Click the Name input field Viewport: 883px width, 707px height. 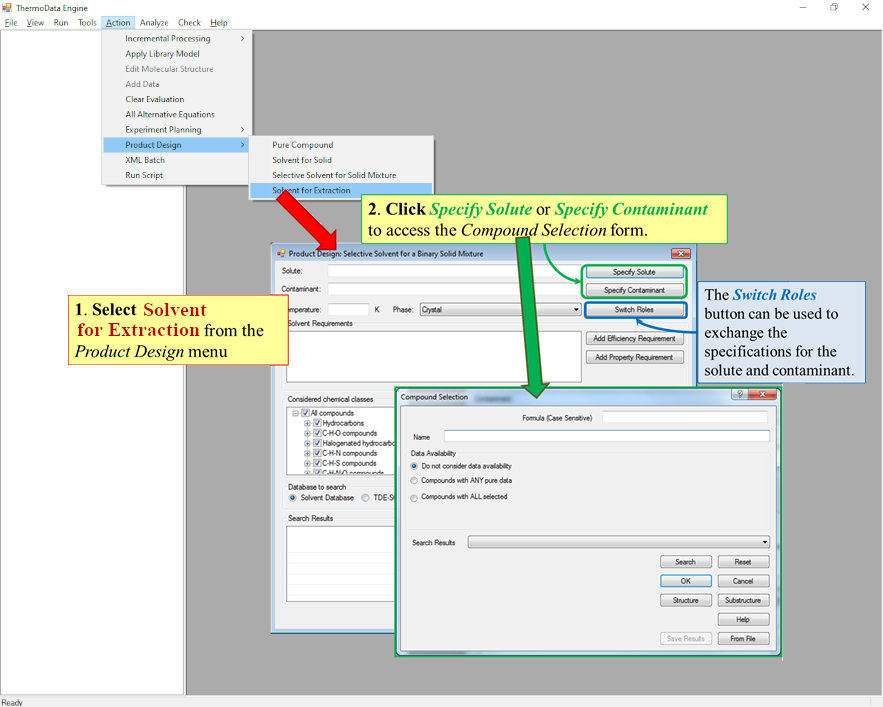[607, 436]
